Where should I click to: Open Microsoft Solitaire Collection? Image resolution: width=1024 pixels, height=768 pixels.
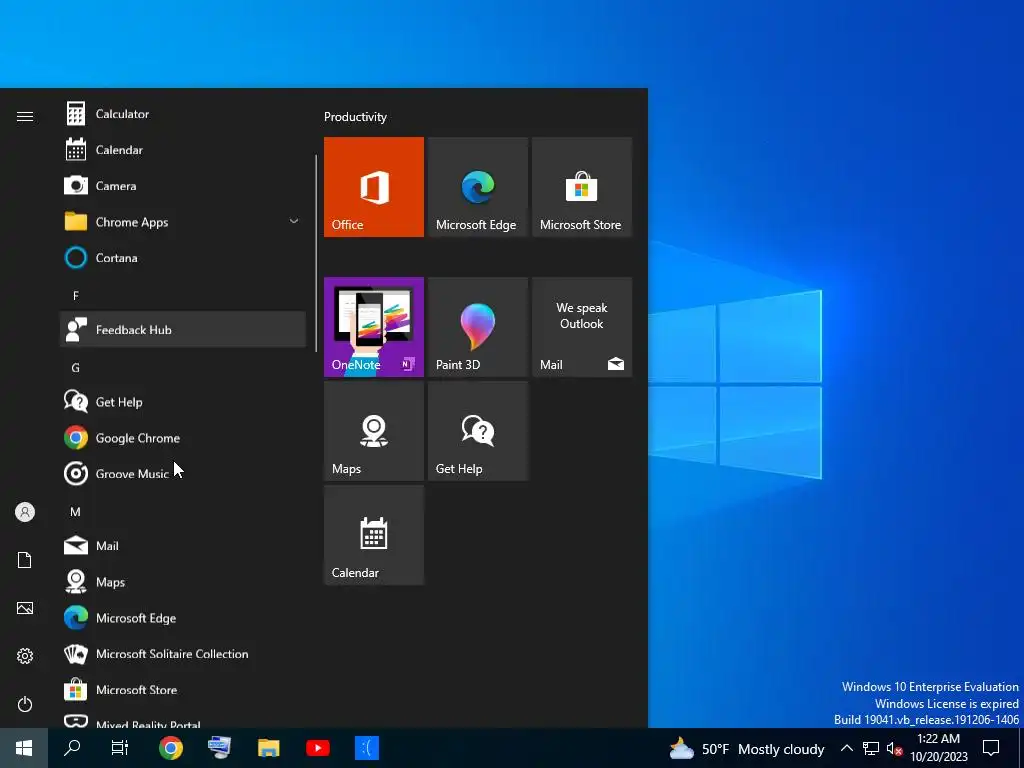[x=182, y=653]
